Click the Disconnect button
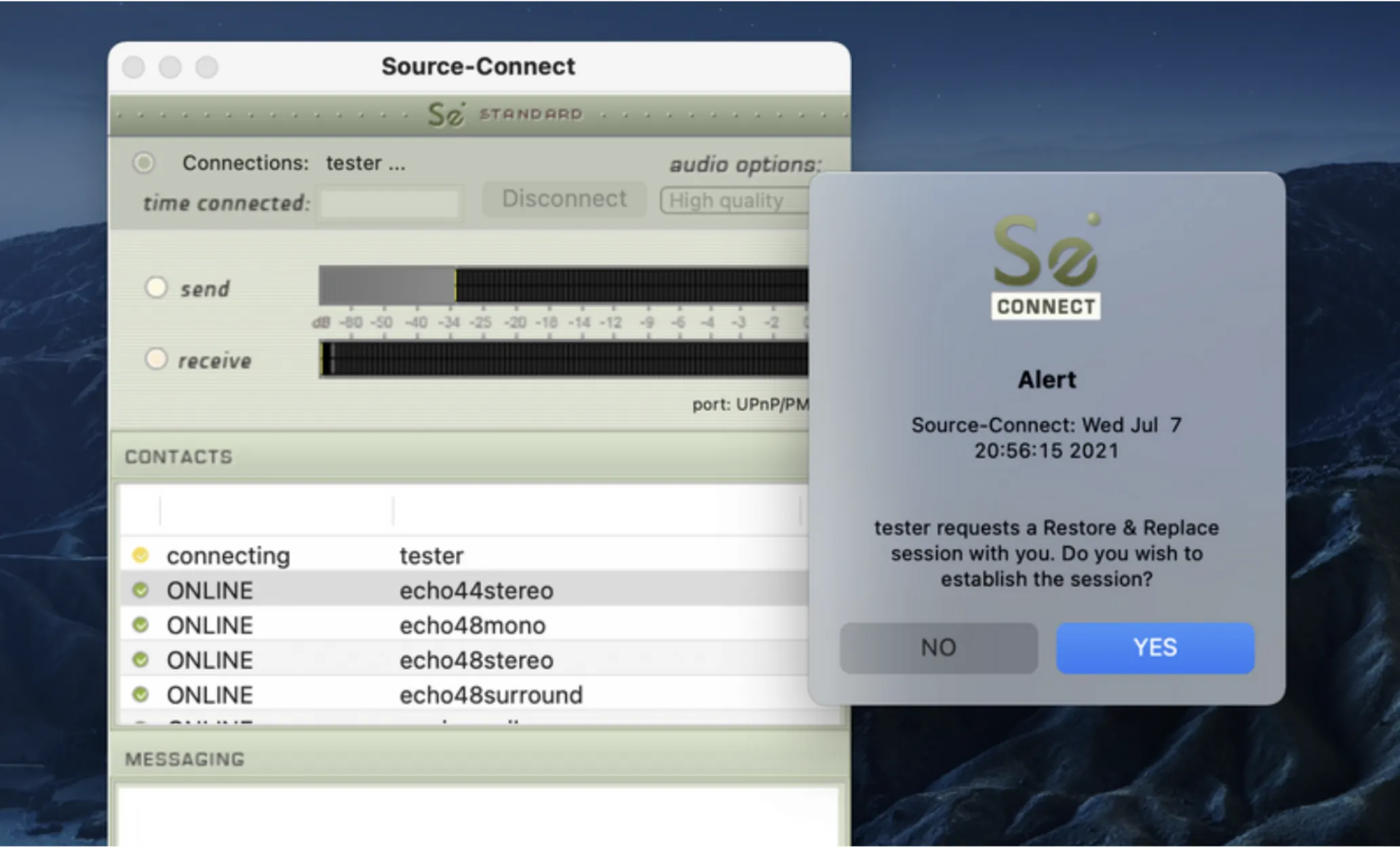The image size is (1400, 847). point(564,199)
